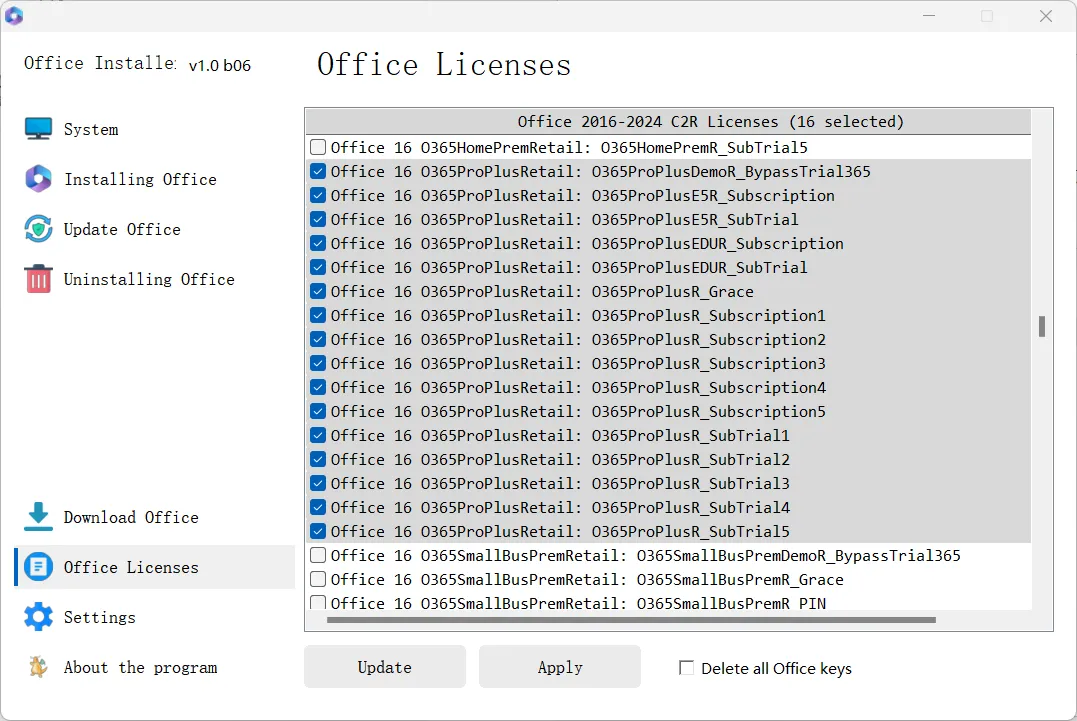Click the Apply button
The width and height of the screenshot is (1077, 721).
tap(560, 667)
